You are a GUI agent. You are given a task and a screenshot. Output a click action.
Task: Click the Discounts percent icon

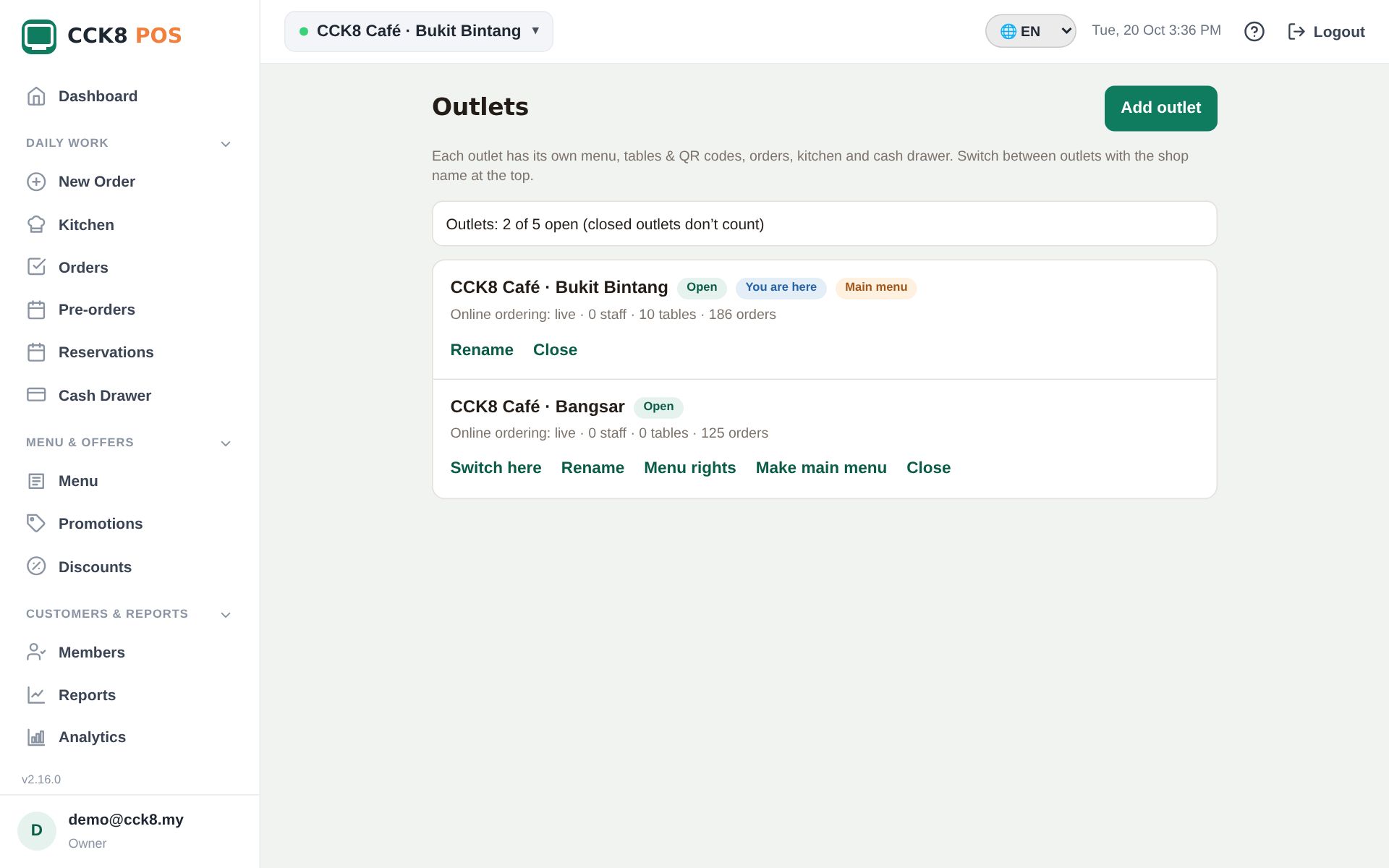pyautogui.click(x=36, y=566)
